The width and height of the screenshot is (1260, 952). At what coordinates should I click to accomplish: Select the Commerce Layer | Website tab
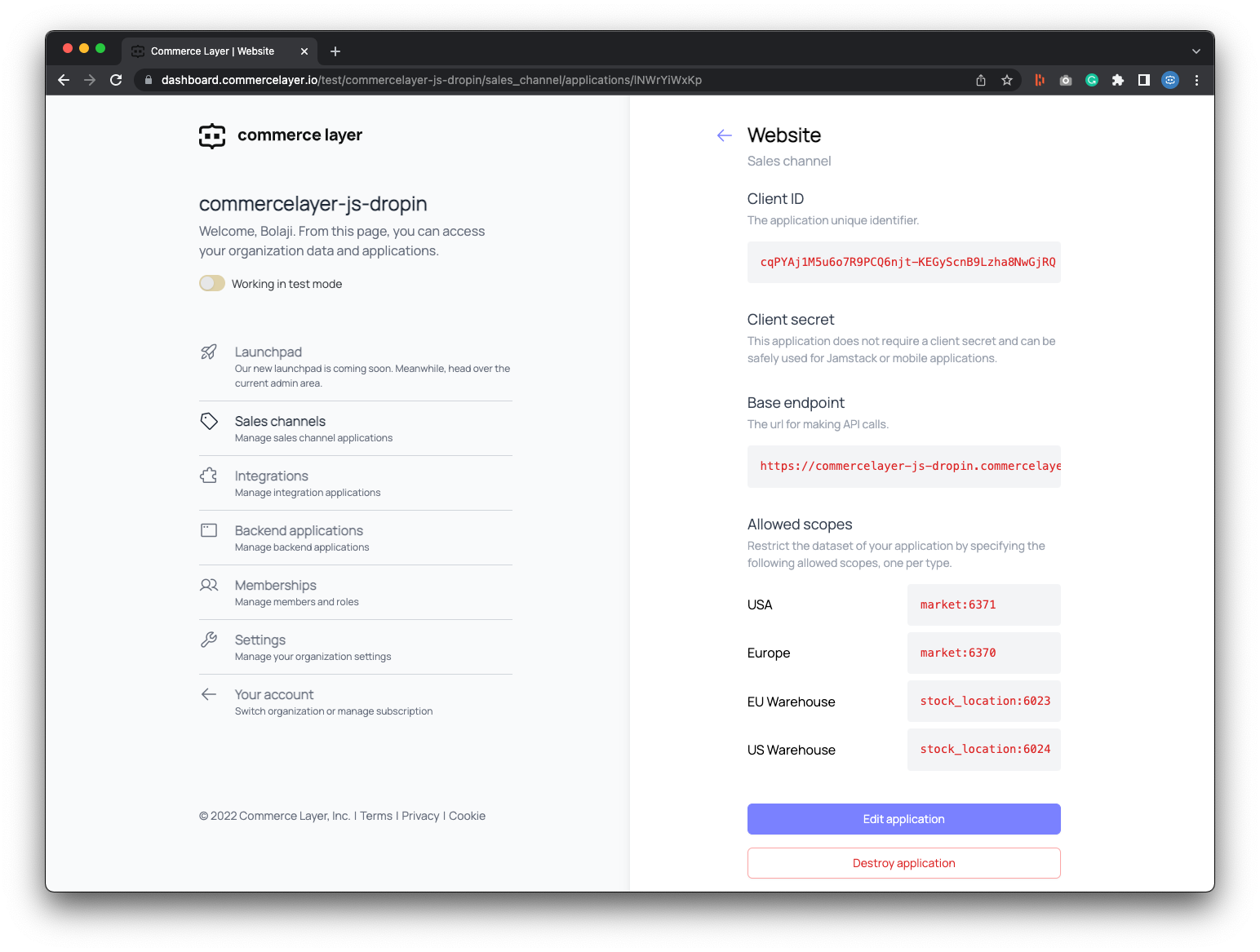click(x=219, y=51)
